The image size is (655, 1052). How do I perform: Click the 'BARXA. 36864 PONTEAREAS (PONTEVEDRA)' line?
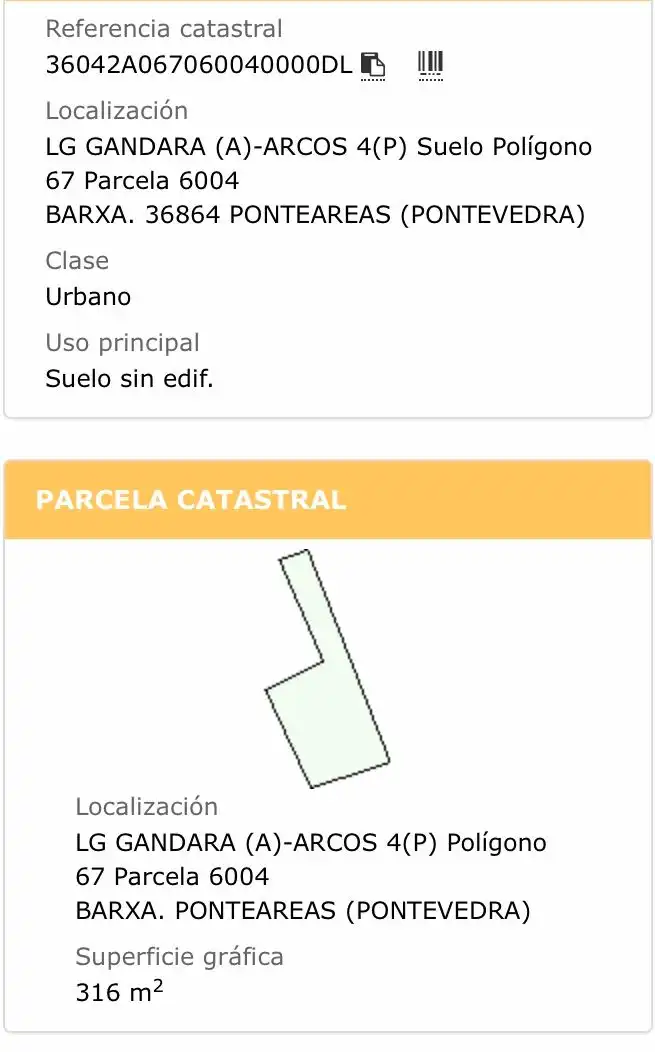pos(315,215)
